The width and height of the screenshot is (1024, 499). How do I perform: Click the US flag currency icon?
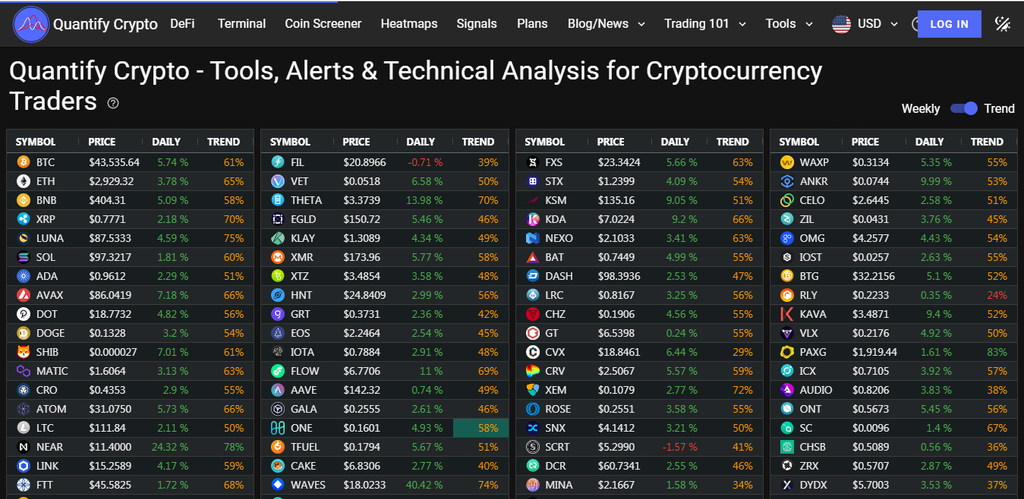click(x=841, y=24)
